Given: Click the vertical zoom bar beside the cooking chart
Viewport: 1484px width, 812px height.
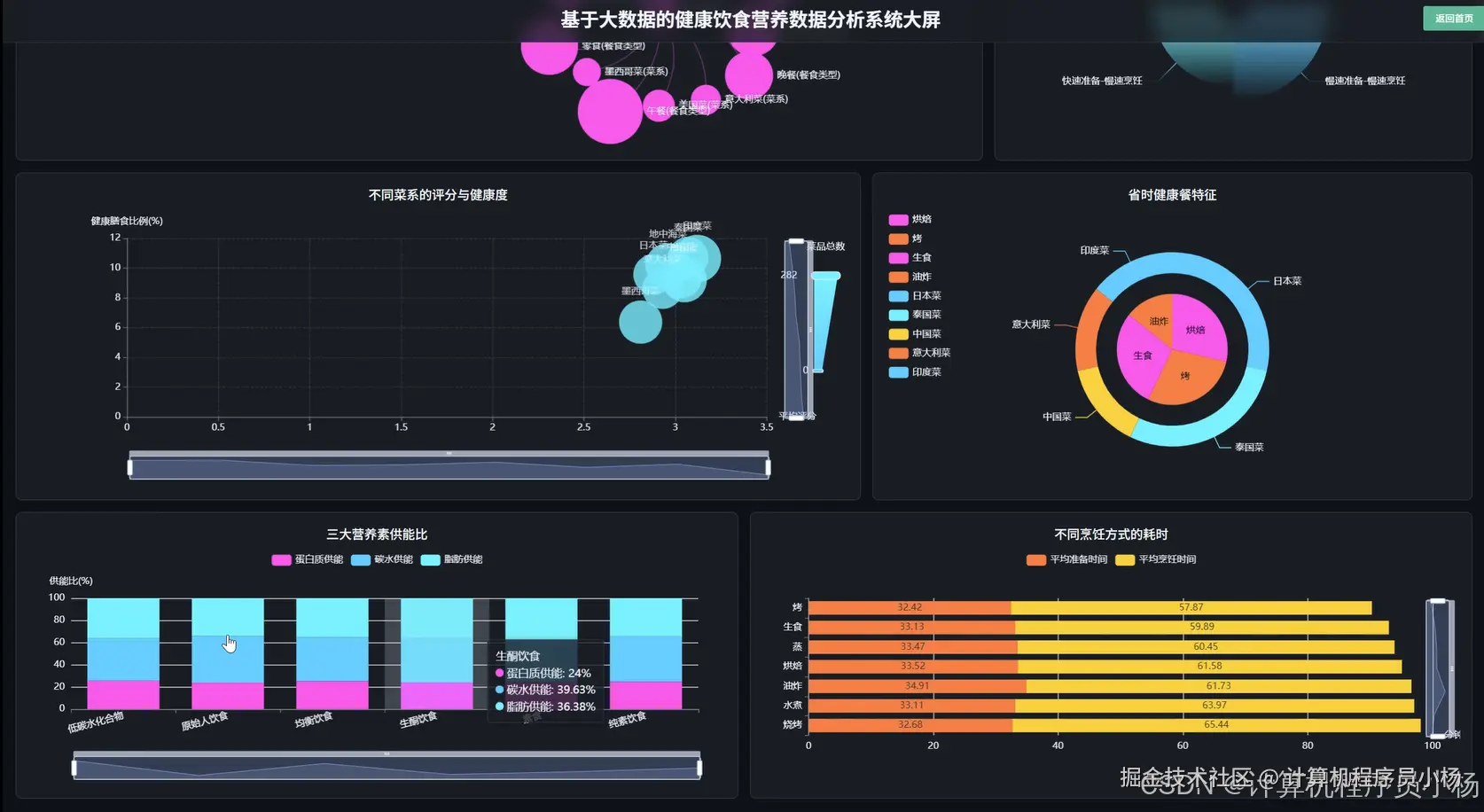Looking at the screenshot, I should tap(1437, 669).
